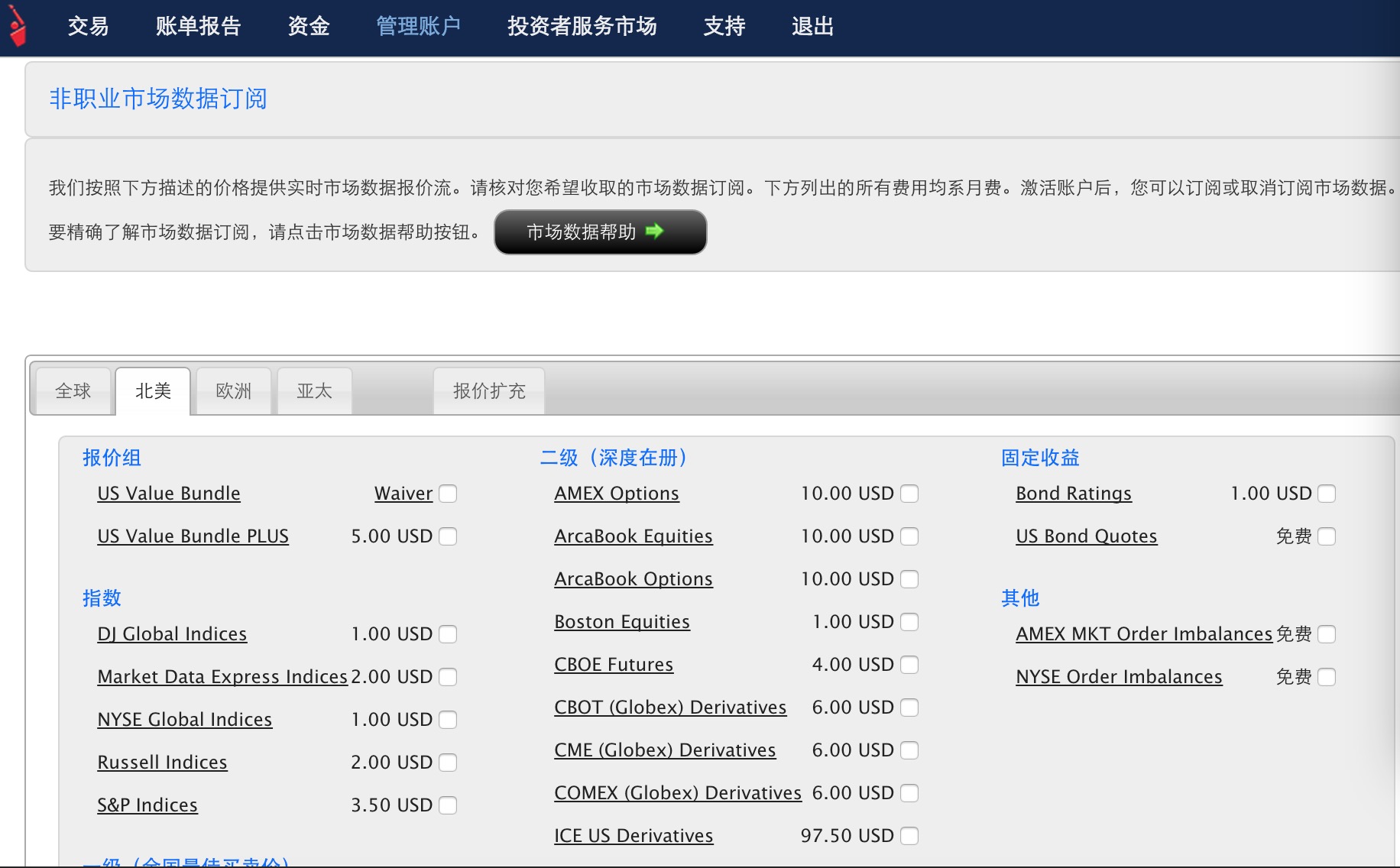The height and width of the screenshot is (868, 1400).
Task: Check the NYSE Global Indices box
Action: coord(448,720)
